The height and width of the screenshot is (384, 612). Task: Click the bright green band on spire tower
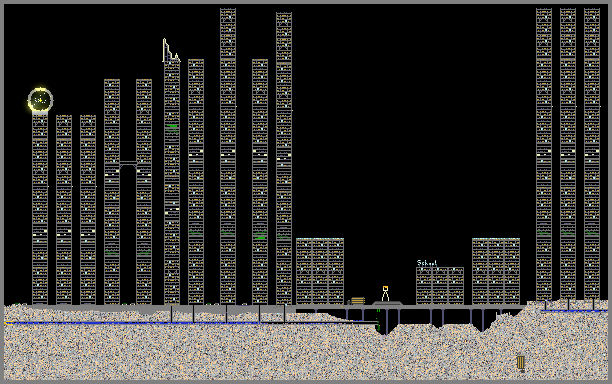[172, 126]
